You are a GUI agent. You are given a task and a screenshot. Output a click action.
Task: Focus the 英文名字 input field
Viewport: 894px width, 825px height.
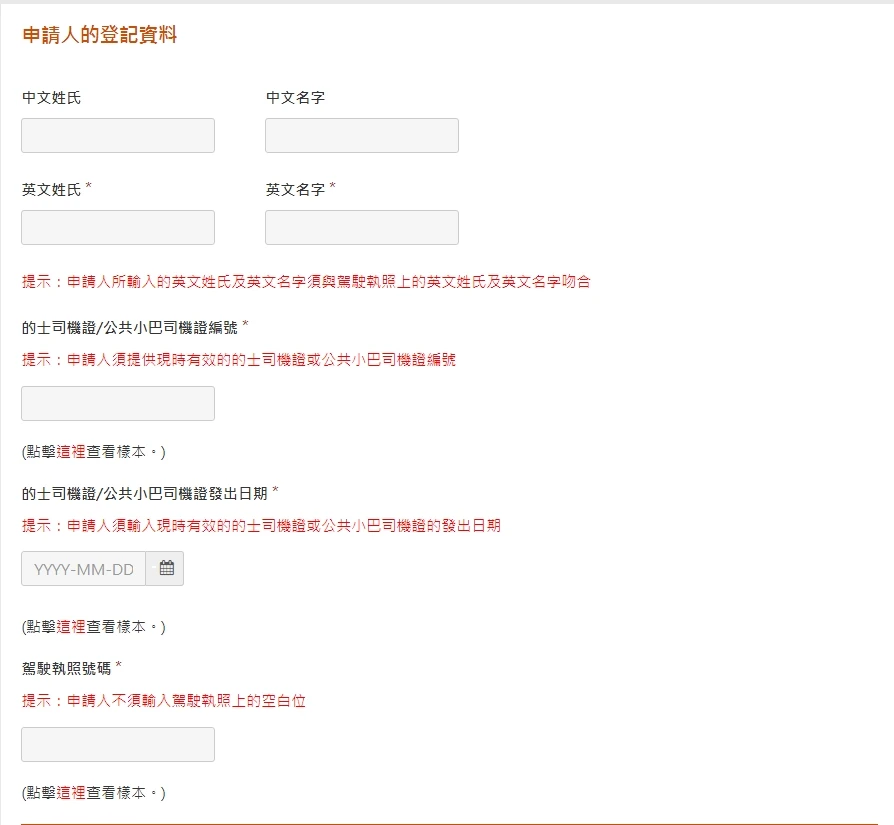(x=362, y=227)
